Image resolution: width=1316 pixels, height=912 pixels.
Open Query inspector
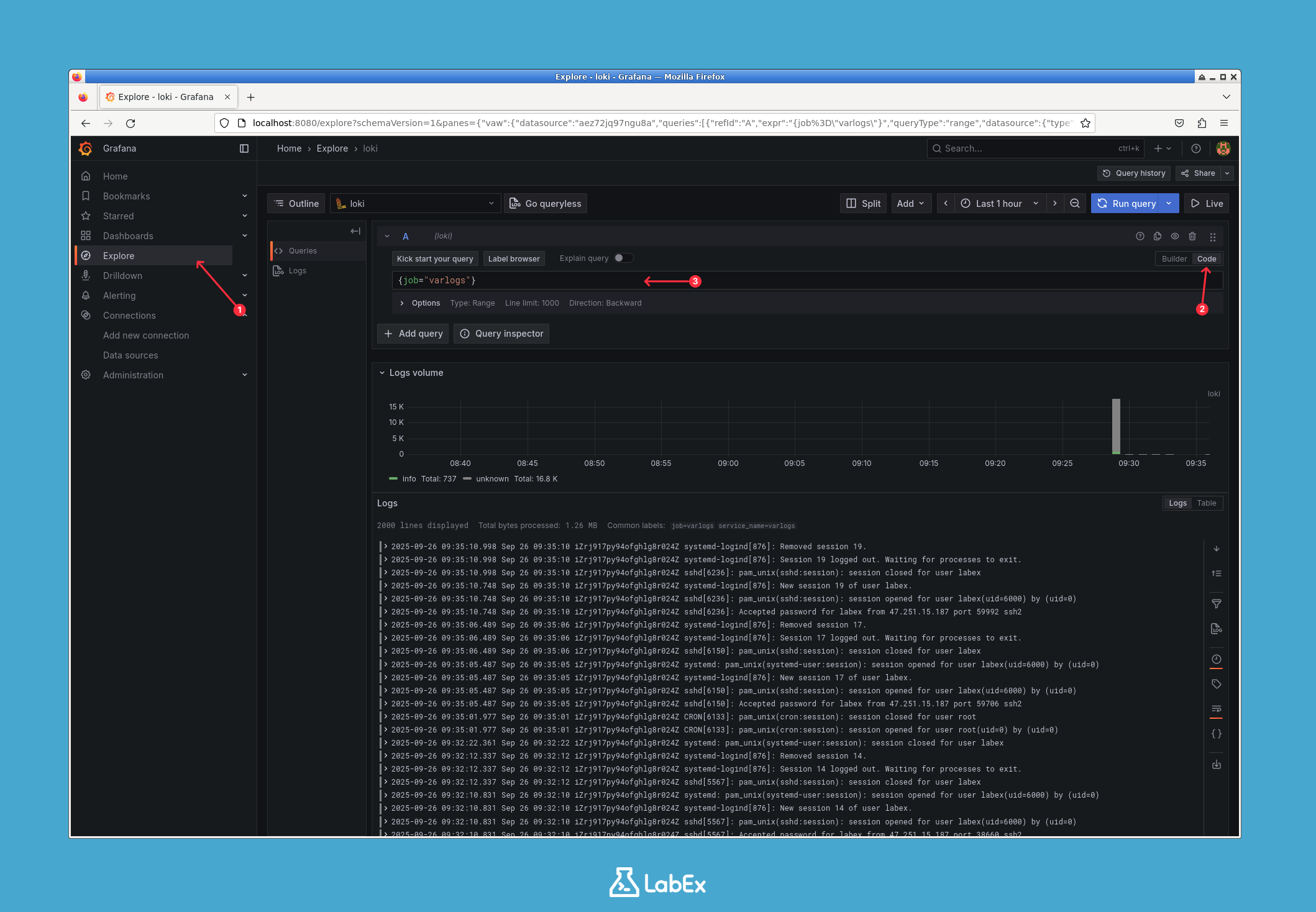[501, 334]
